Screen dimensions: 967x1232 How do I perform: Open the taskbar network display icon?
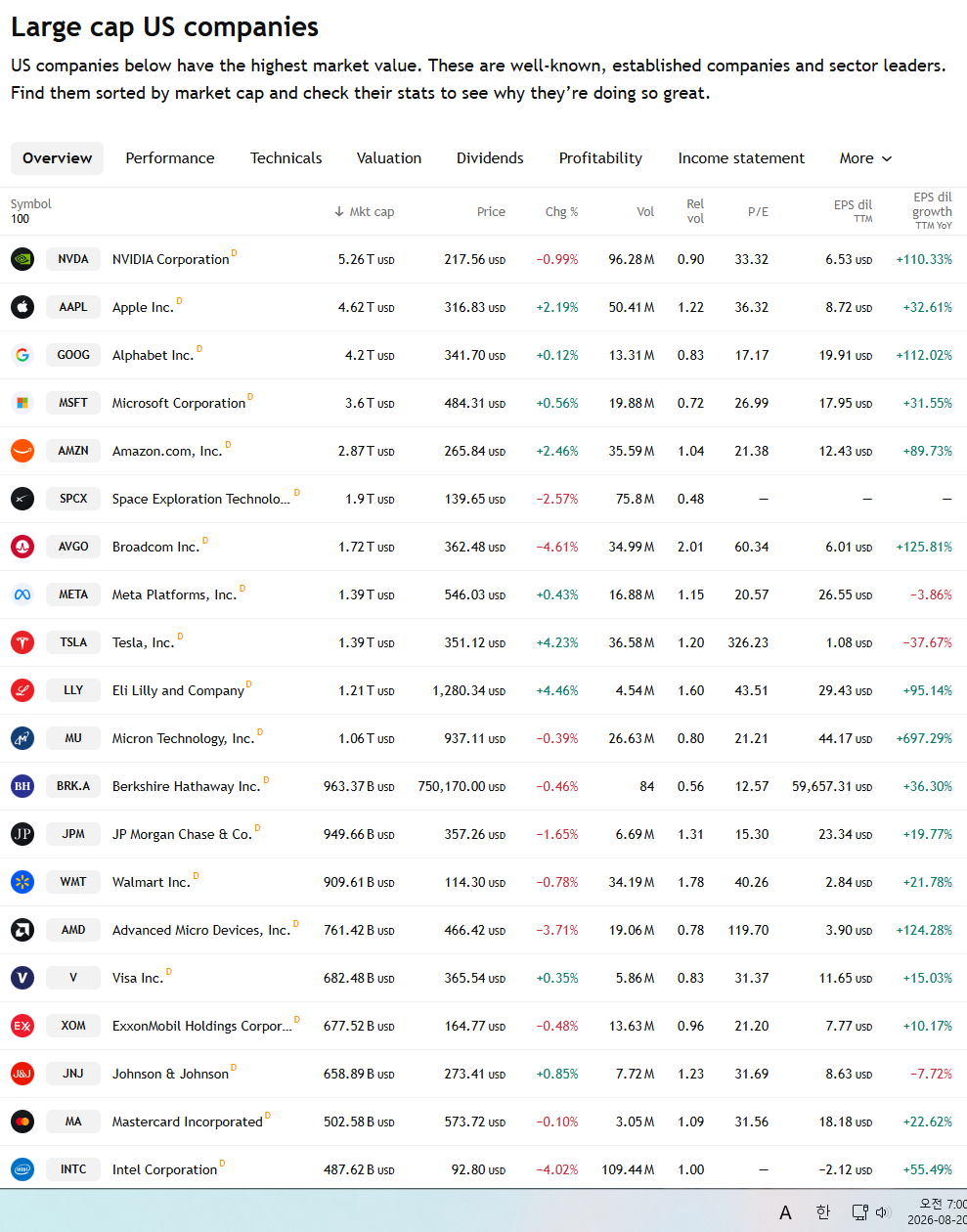coord(860,1212)
